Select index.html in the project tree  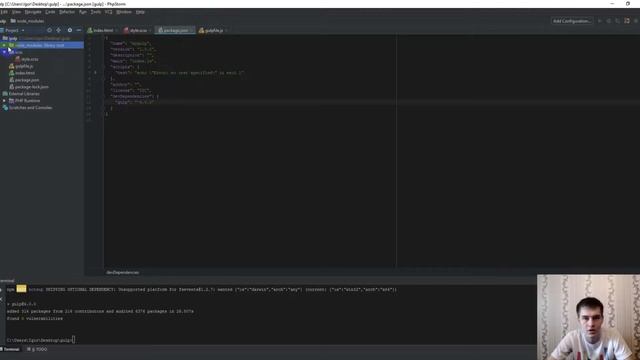pyautogui.click(x=24, y=73)
